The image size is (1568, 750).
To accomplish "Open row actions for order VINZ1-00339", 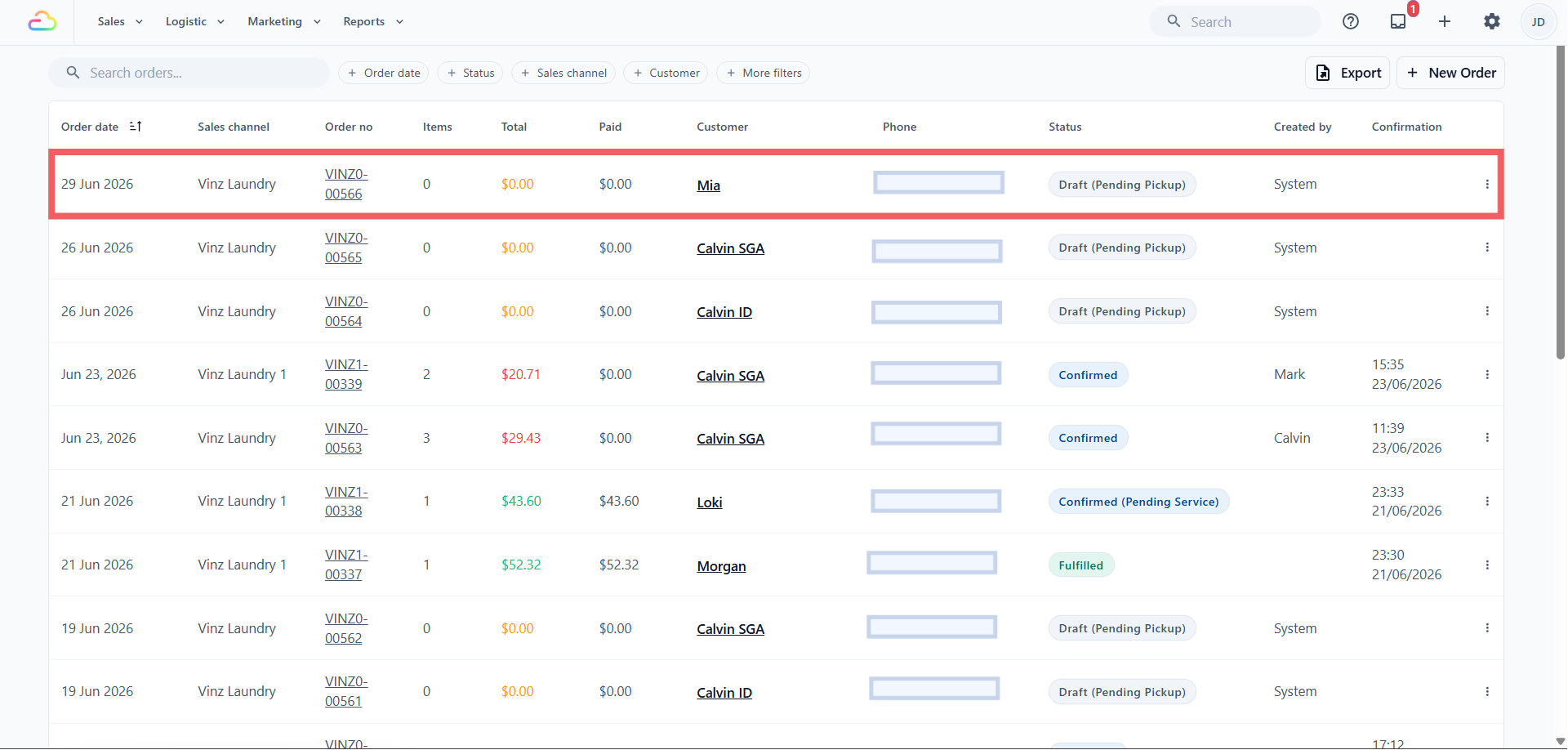I will [1487, 374].
